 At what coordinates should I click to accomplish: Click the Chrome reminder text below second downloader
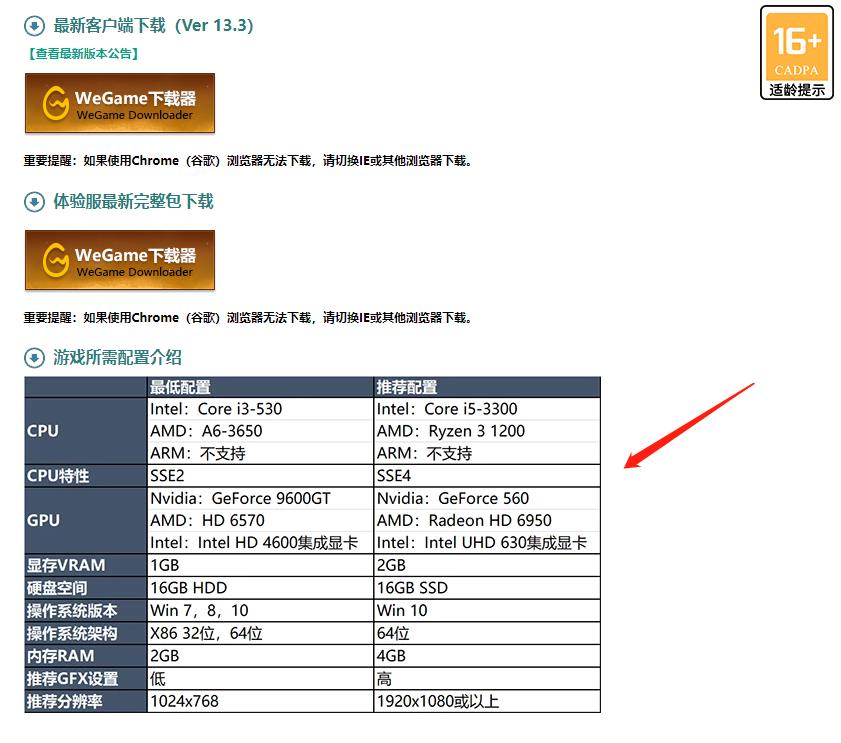(248, 318)
